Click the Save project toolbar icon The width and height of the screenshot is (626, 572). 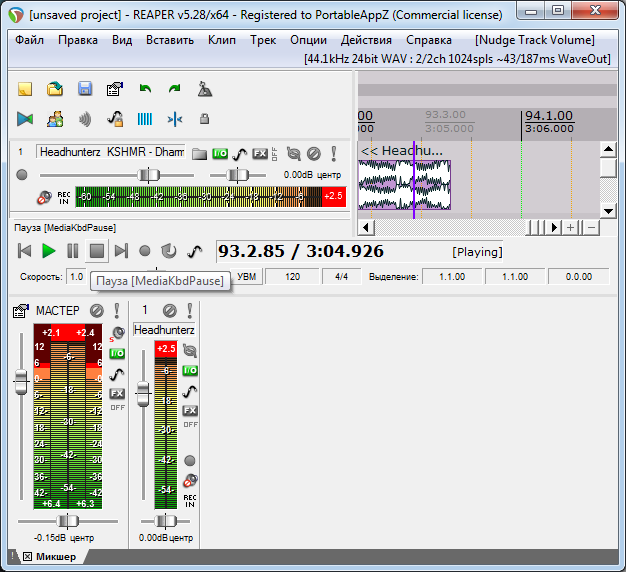85,89
